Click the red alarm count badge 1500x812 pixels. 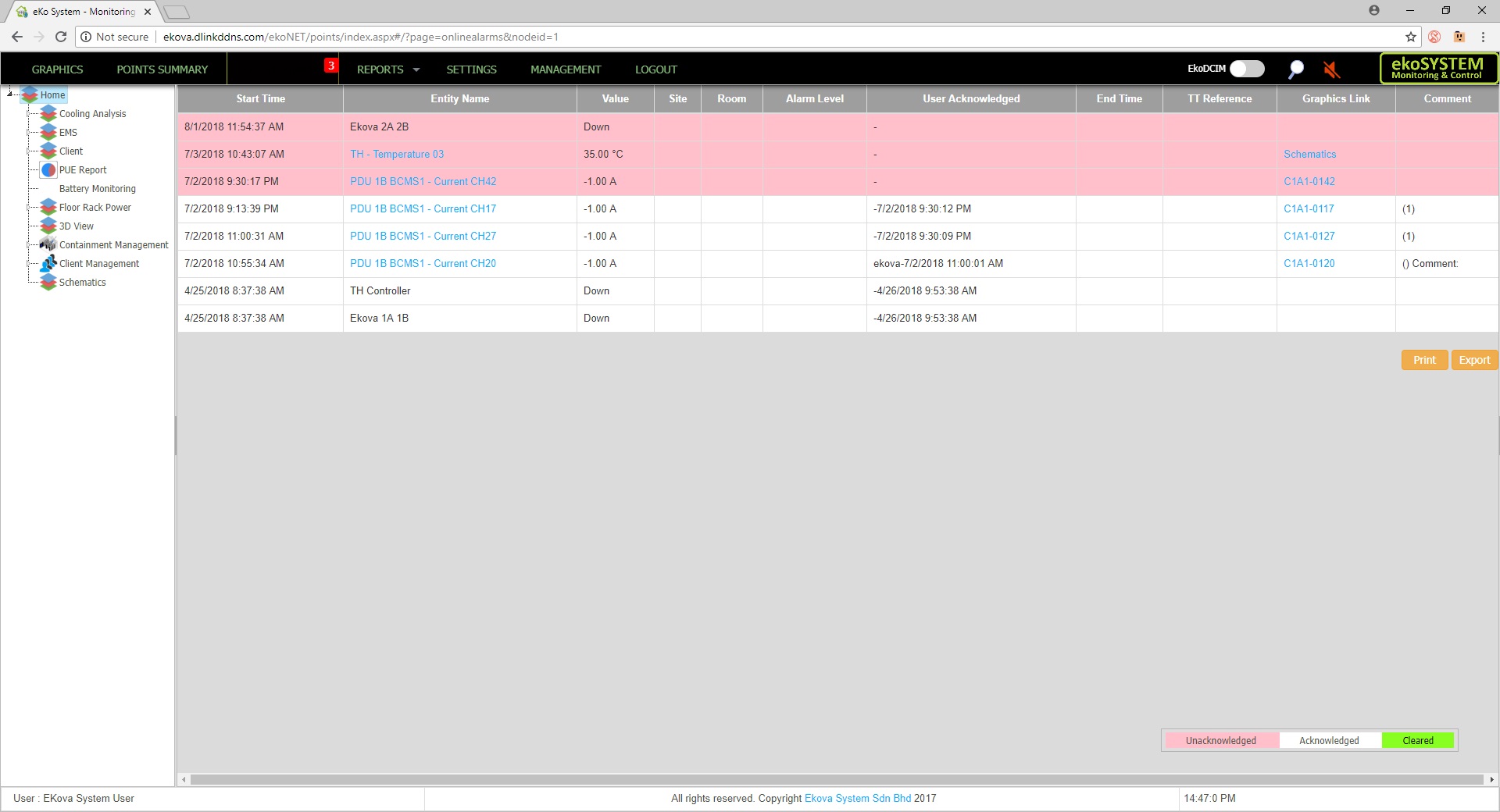[331, 66]
